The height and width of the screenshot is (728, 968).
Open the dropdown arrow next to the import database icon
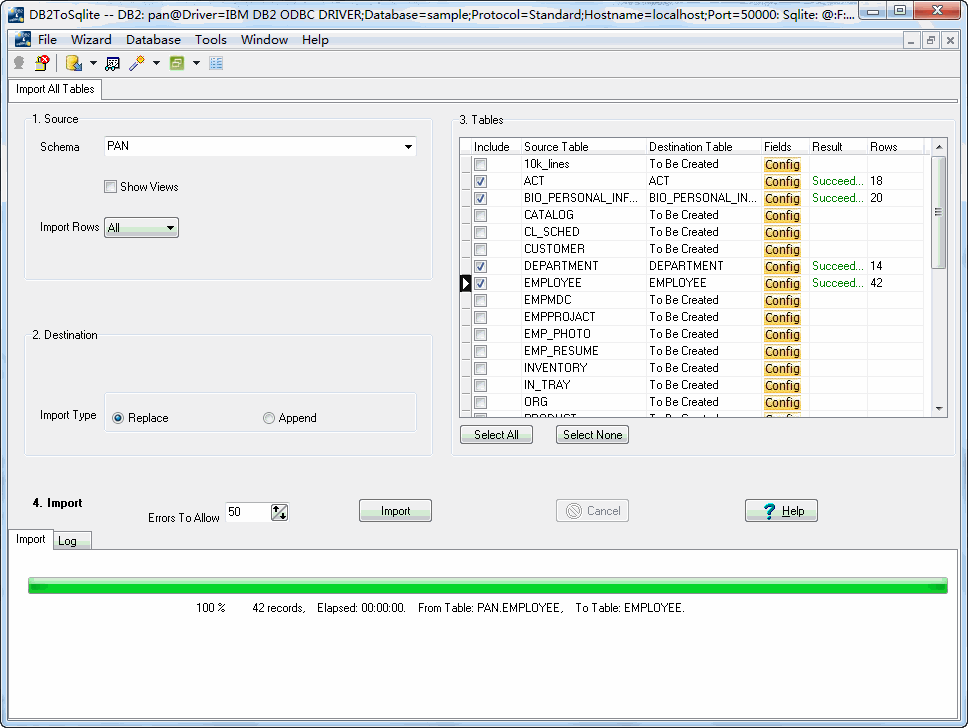(x=93, y=63)
